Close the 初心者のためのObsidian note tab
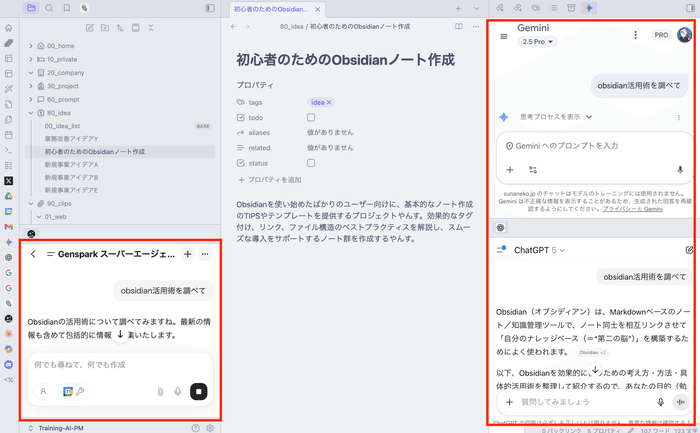The image size is (700, 433). pos(317,9)
